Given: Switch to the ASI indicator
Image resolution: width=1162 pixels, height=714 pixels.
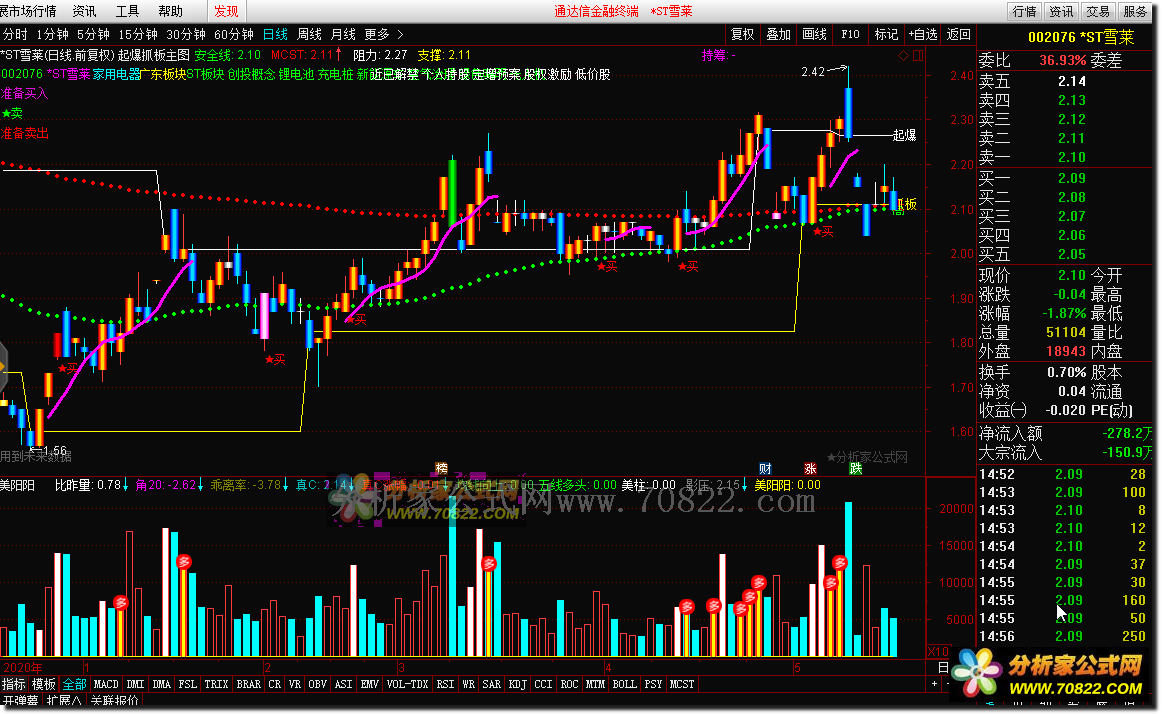Looking at the screenshot, I should click(x=344, y=684).
